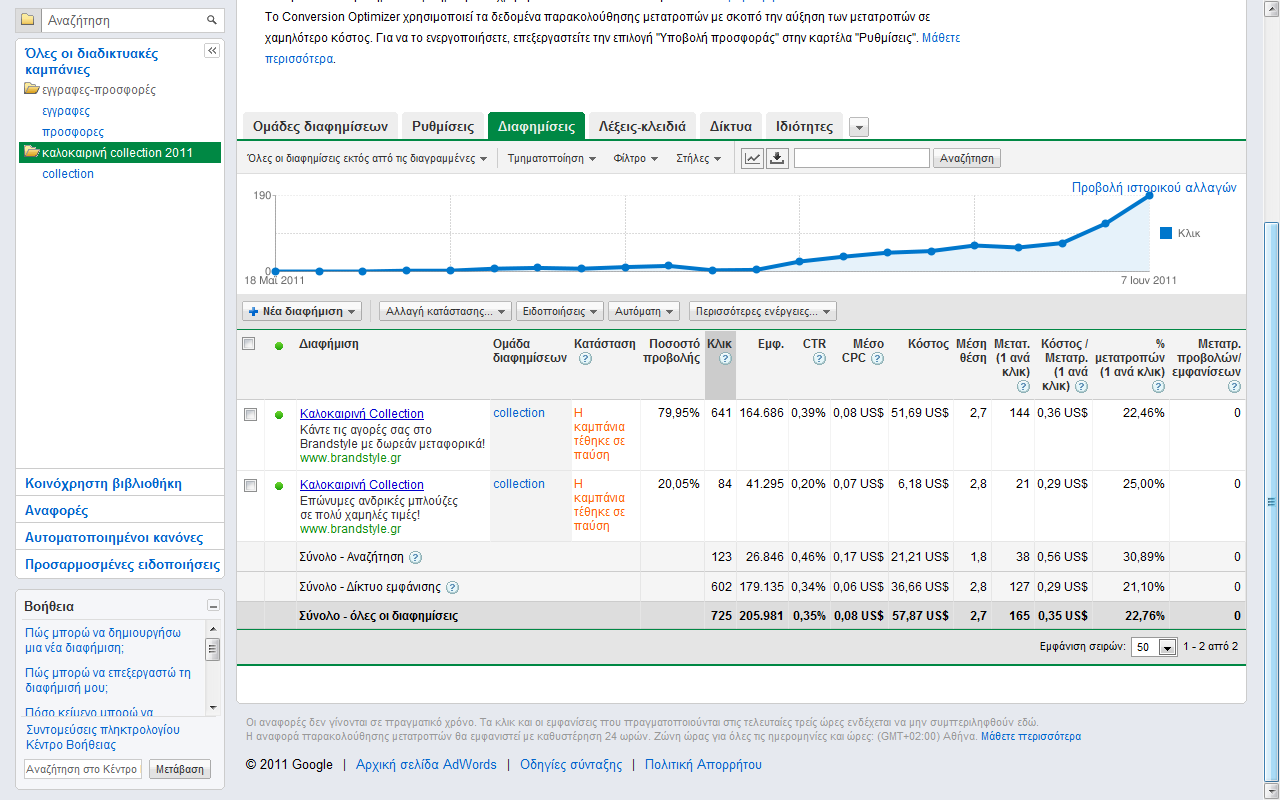
Task: Open the Τμηματοποίηση dropdown
Action: click(x=552, y=158)
